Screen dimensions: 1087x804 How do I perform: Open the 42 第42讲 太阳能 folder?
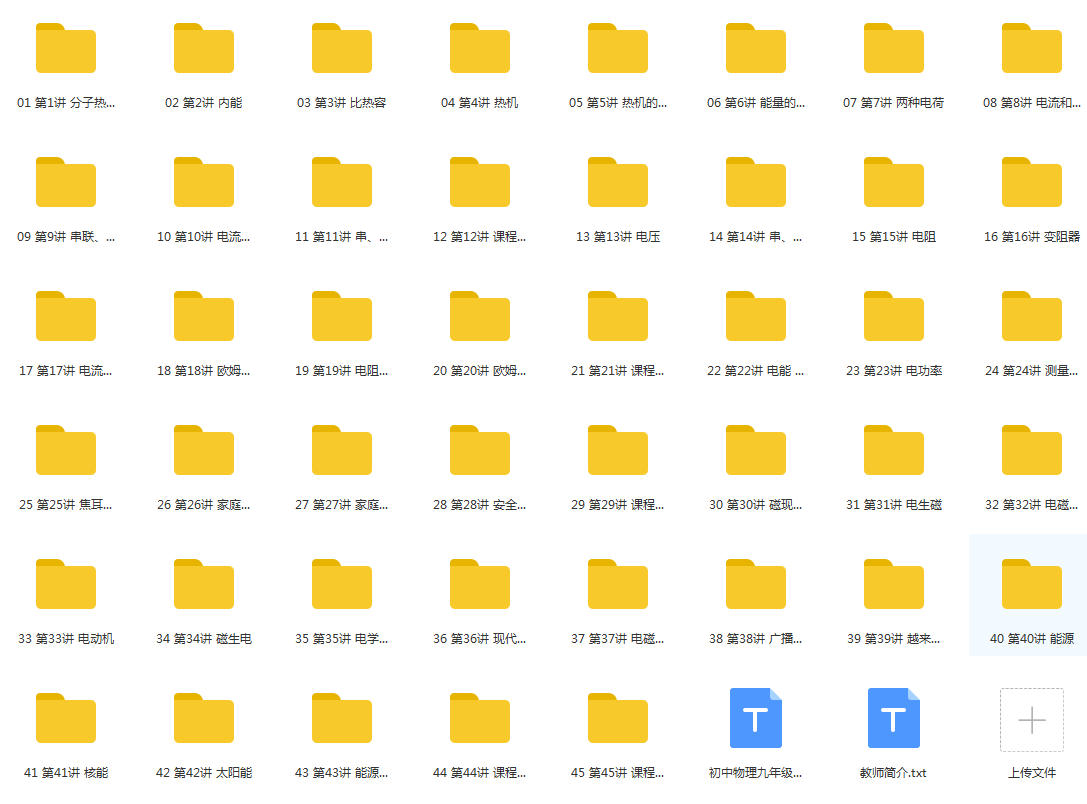click(x=204, y=719)
